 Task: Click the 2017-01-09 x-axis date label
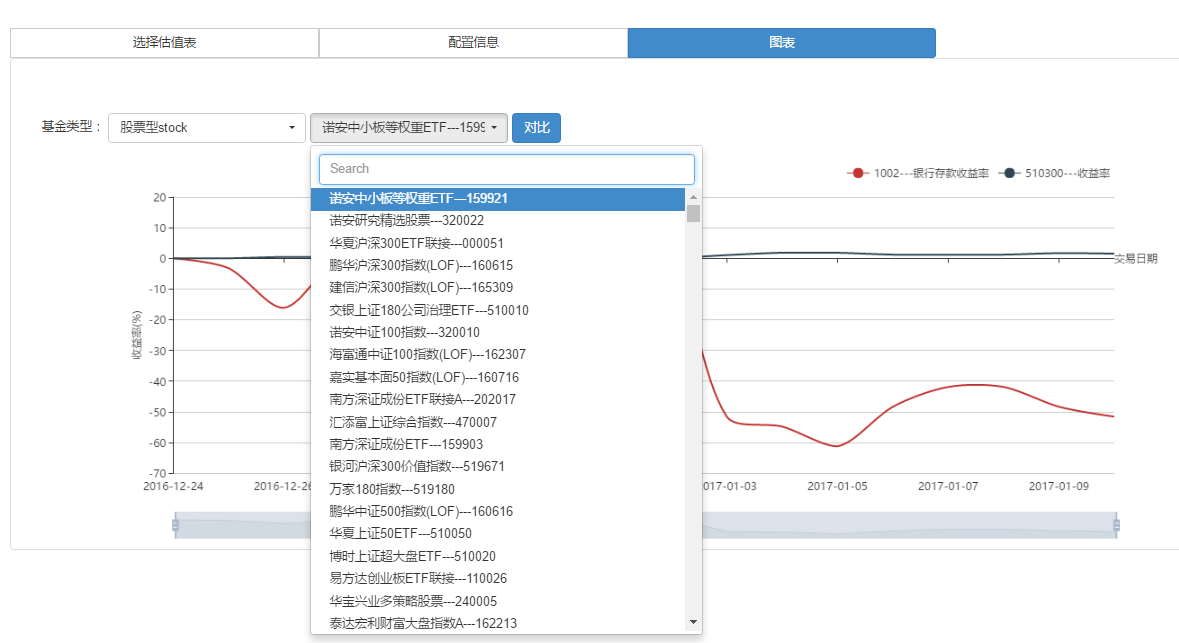click(x=1058, y=487)
